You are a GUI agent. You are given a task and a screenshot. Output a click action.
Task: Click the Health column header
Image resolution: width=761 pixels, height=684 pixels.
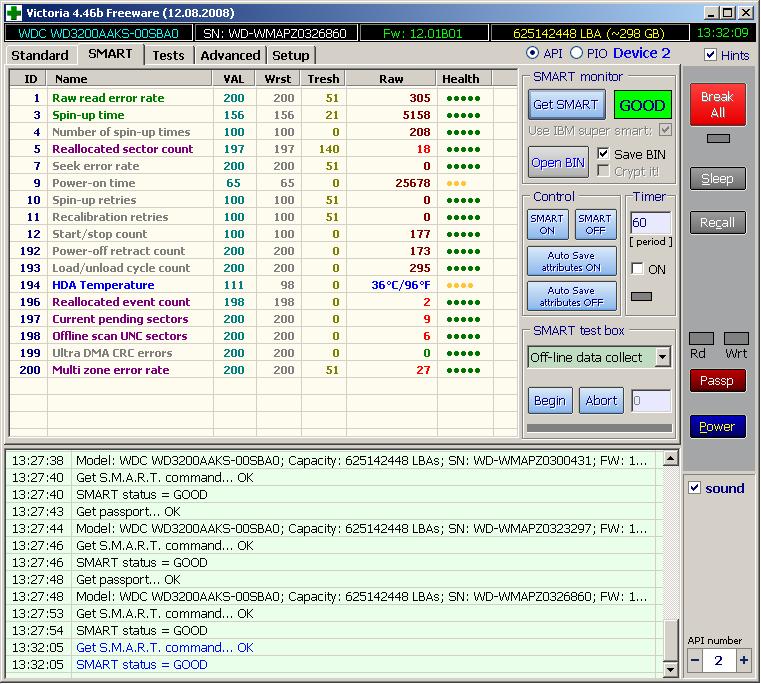(x=464, y=79)
